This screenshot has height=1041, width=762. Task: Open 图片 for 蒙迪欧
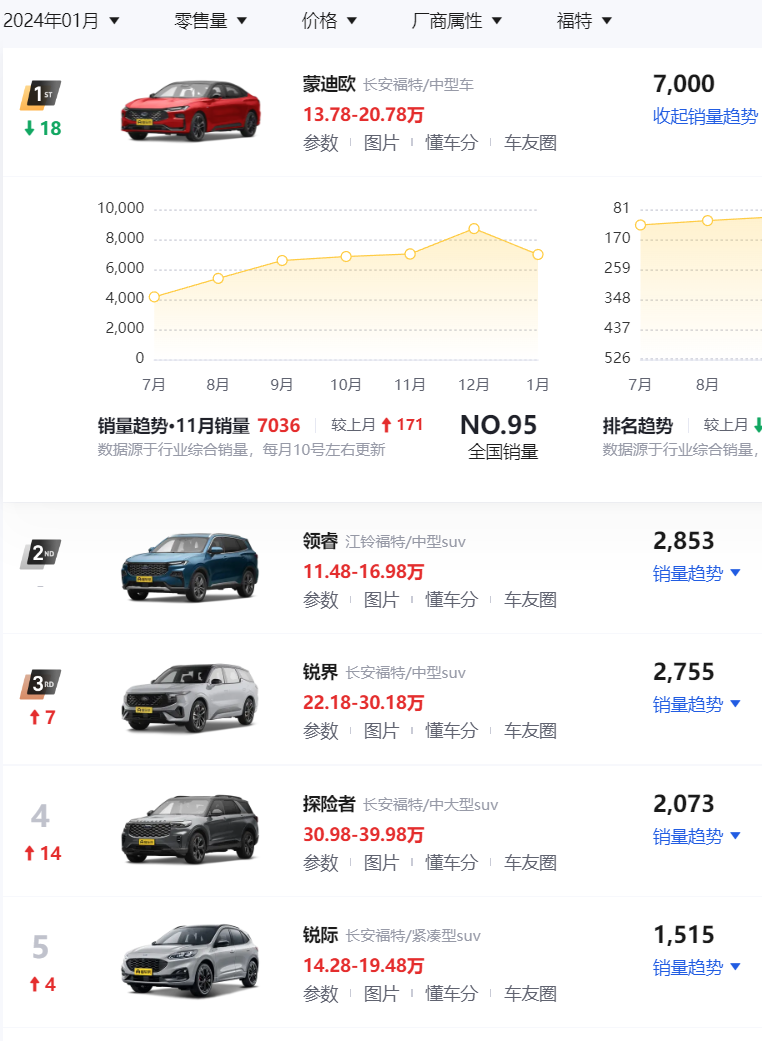point(381,143)
